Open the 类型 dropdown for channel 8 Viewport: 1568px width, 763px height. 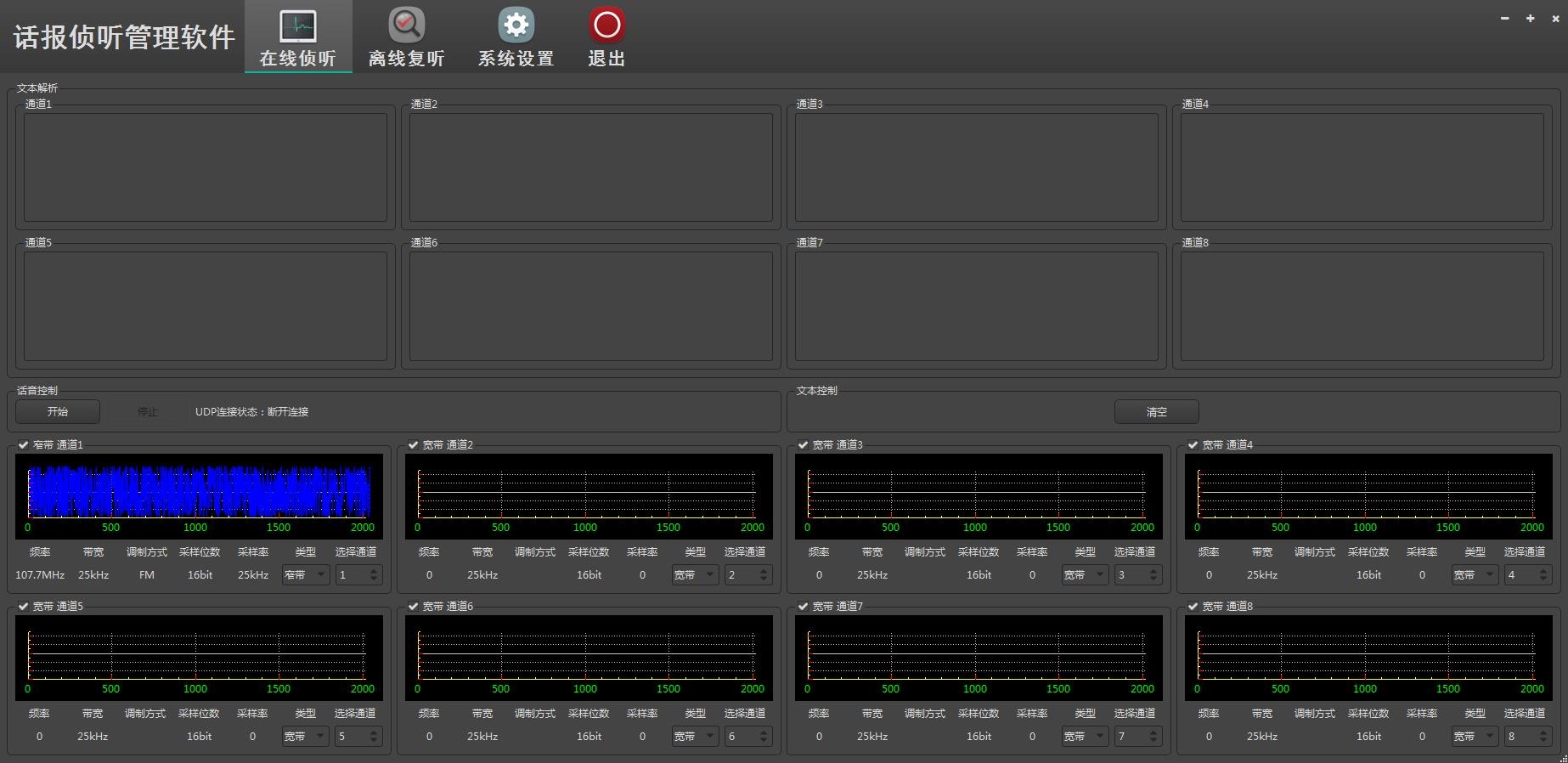pyautogui.click(x=1475, y=737)
